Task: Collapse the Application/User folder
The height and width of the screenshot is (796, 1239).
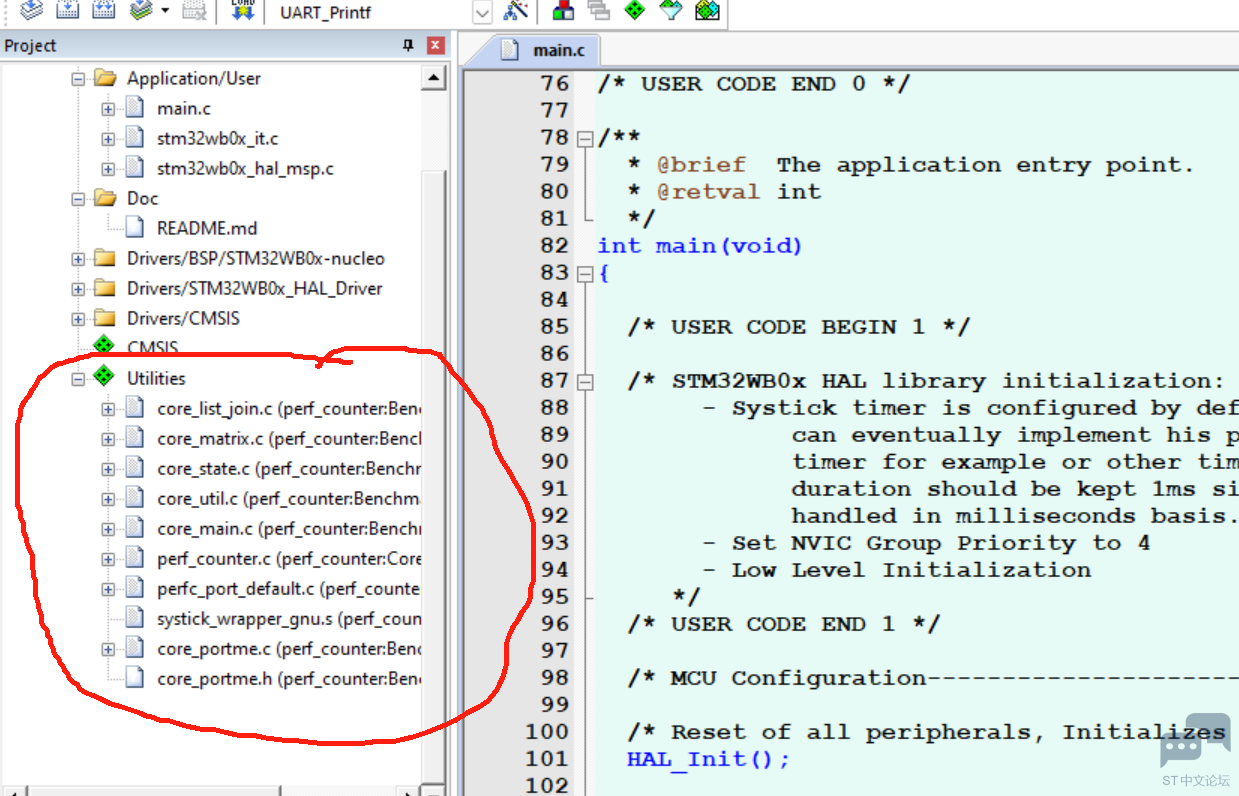Action: click(x=78, y=78)
